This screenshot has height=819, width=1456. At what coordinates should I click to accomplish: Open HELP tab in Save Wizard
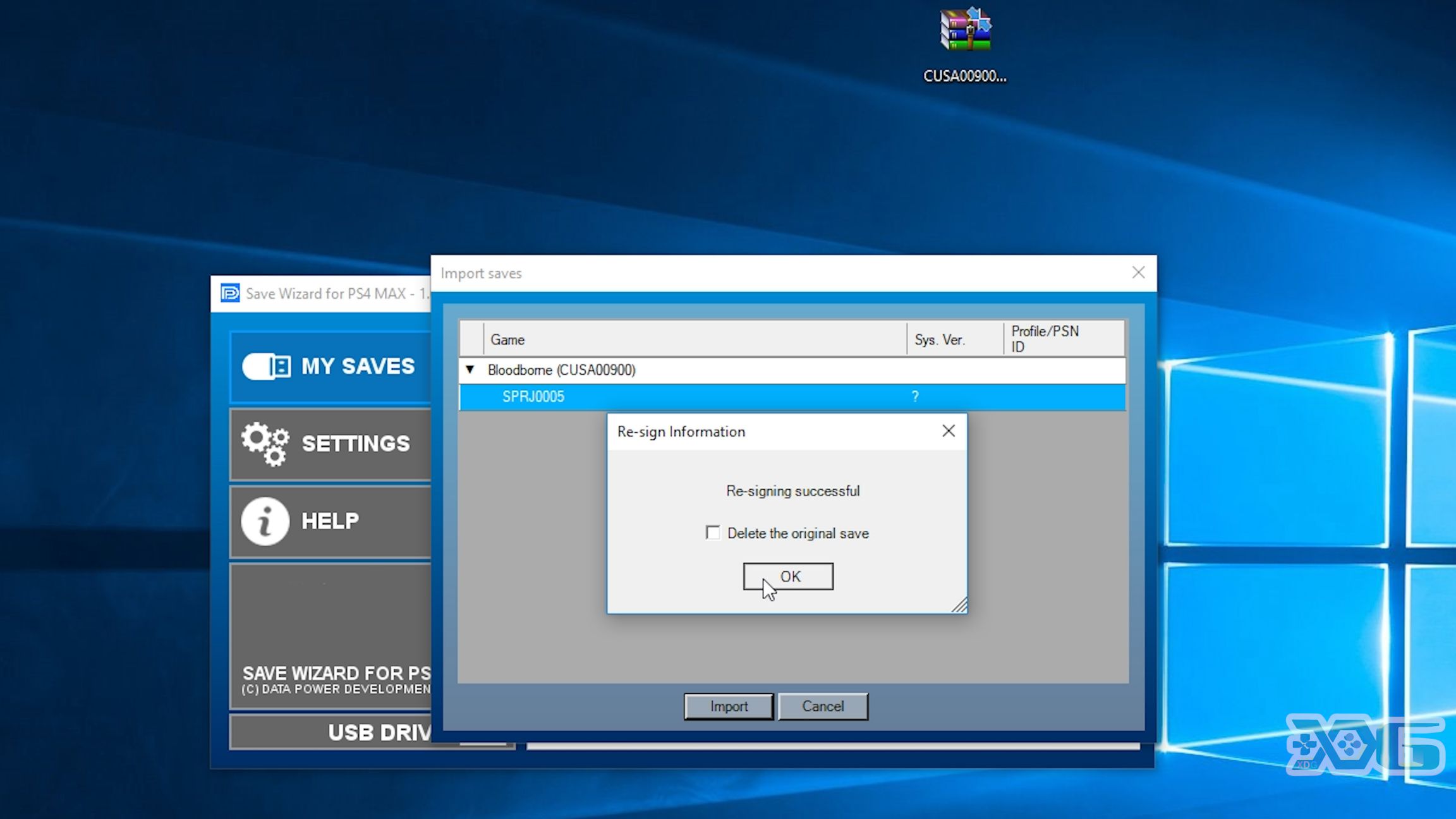coord(331,521)
